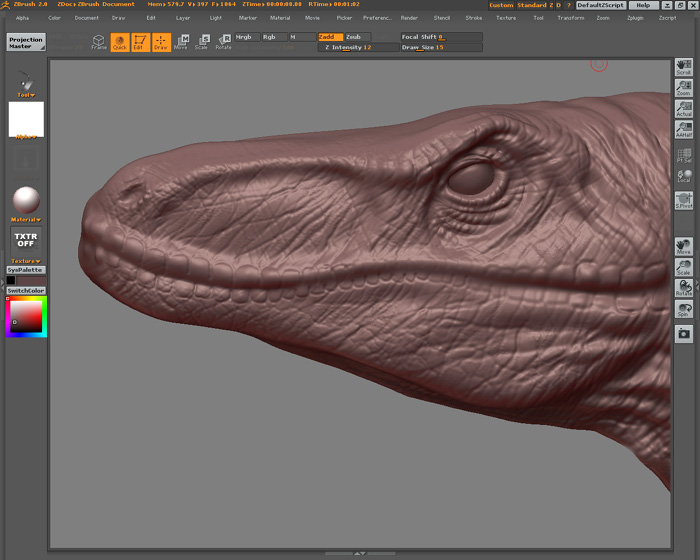This screenshot has height=560, width=700.
Task: Select the Rotate tool in top toolbar
Action: [223, 42]
